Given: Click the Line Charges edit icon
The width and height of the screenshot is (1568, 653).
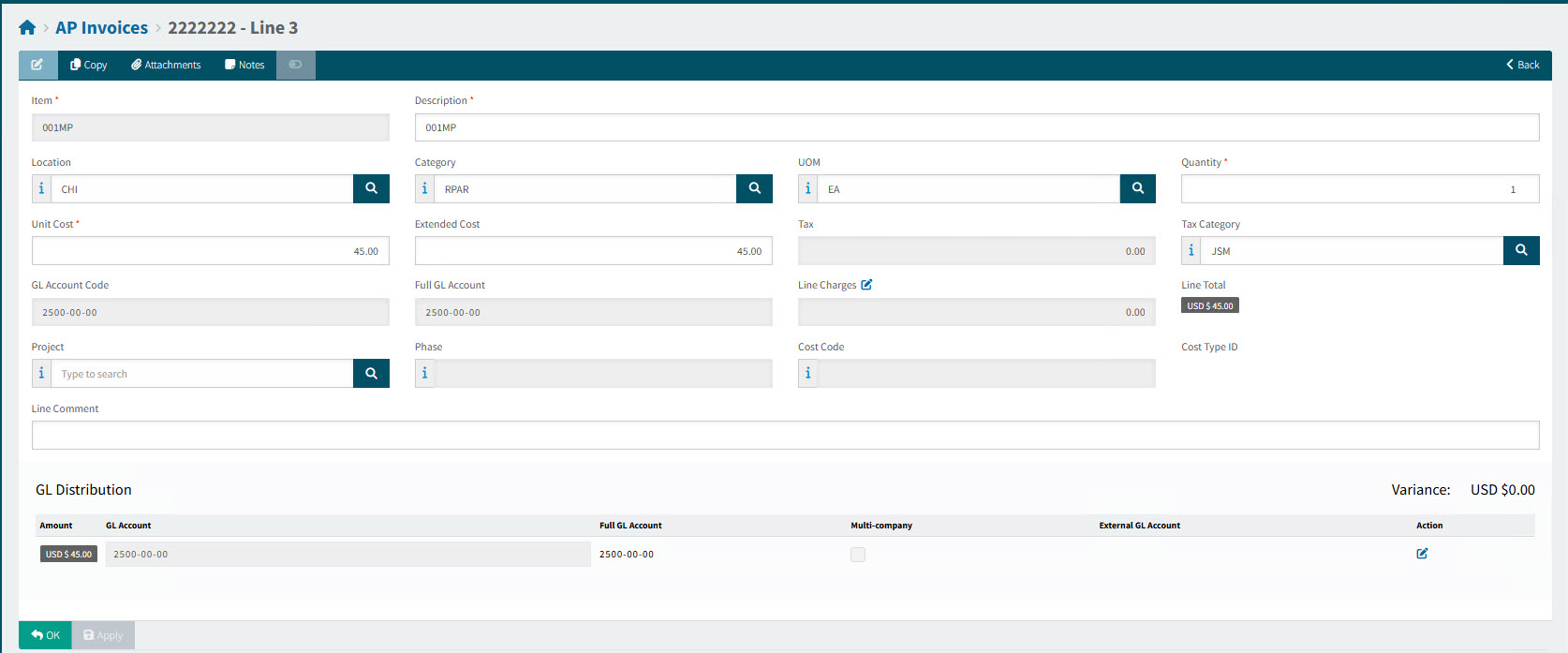Looking at the screenshot, I should pyautogui.click(x=866, y=285).
